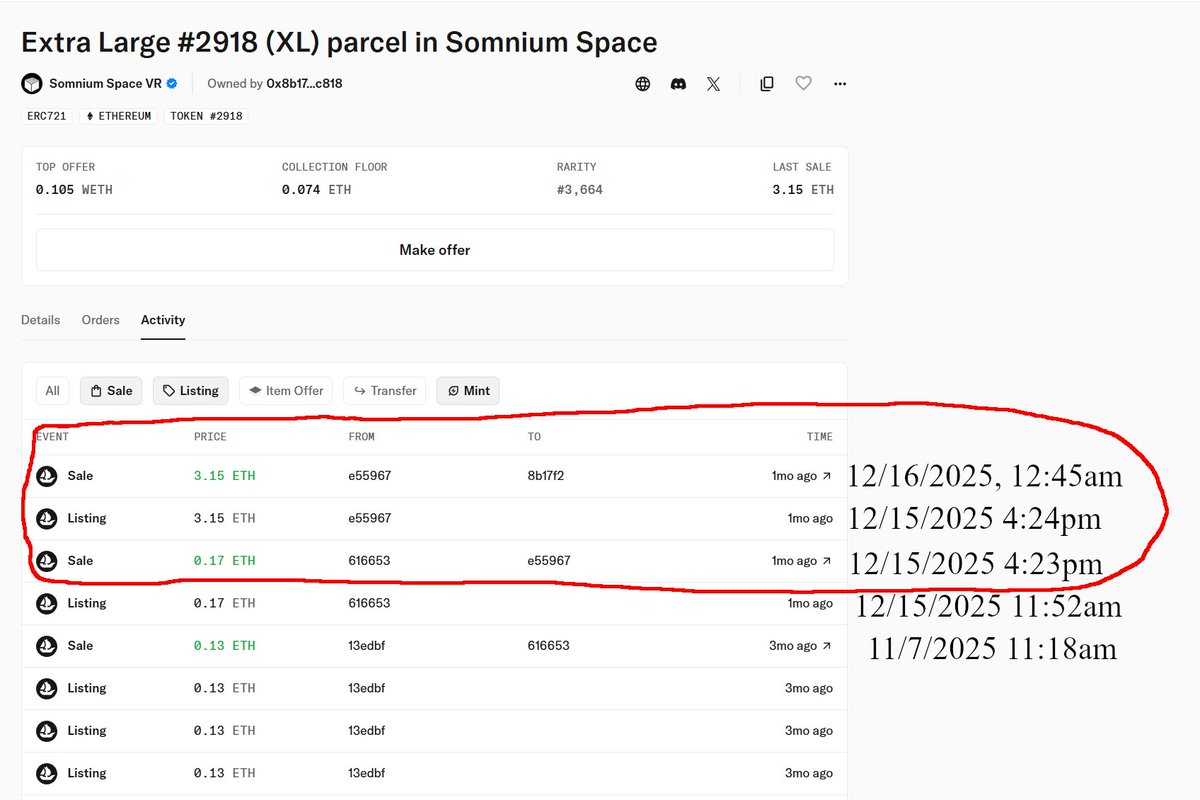The height and width of the screenshot is (800, 1200).
Task: Click the green 3.15 ETH sale price
Action: tap(225, 476)
